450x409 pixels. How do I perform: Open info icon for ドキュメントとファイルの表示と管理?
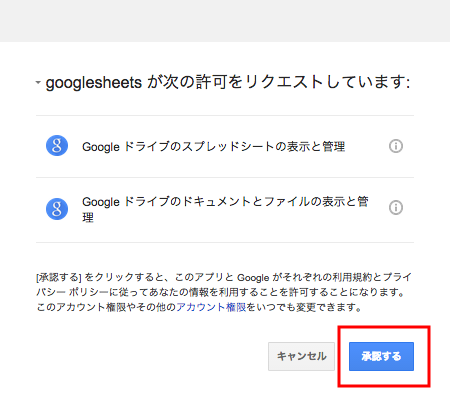(396, 208)
